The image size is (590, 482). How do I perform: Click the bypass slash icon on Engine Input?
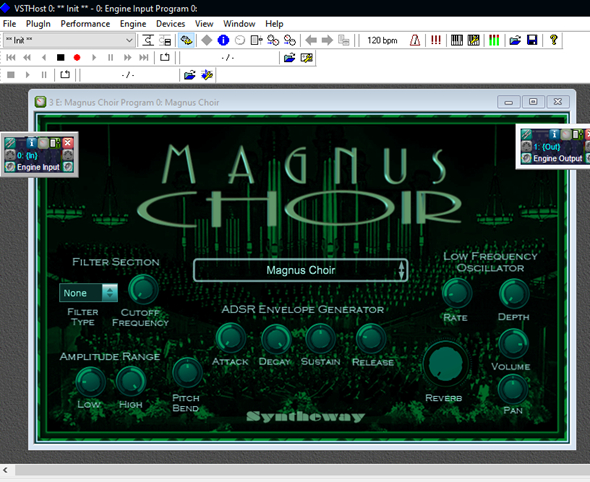[10, 143]
